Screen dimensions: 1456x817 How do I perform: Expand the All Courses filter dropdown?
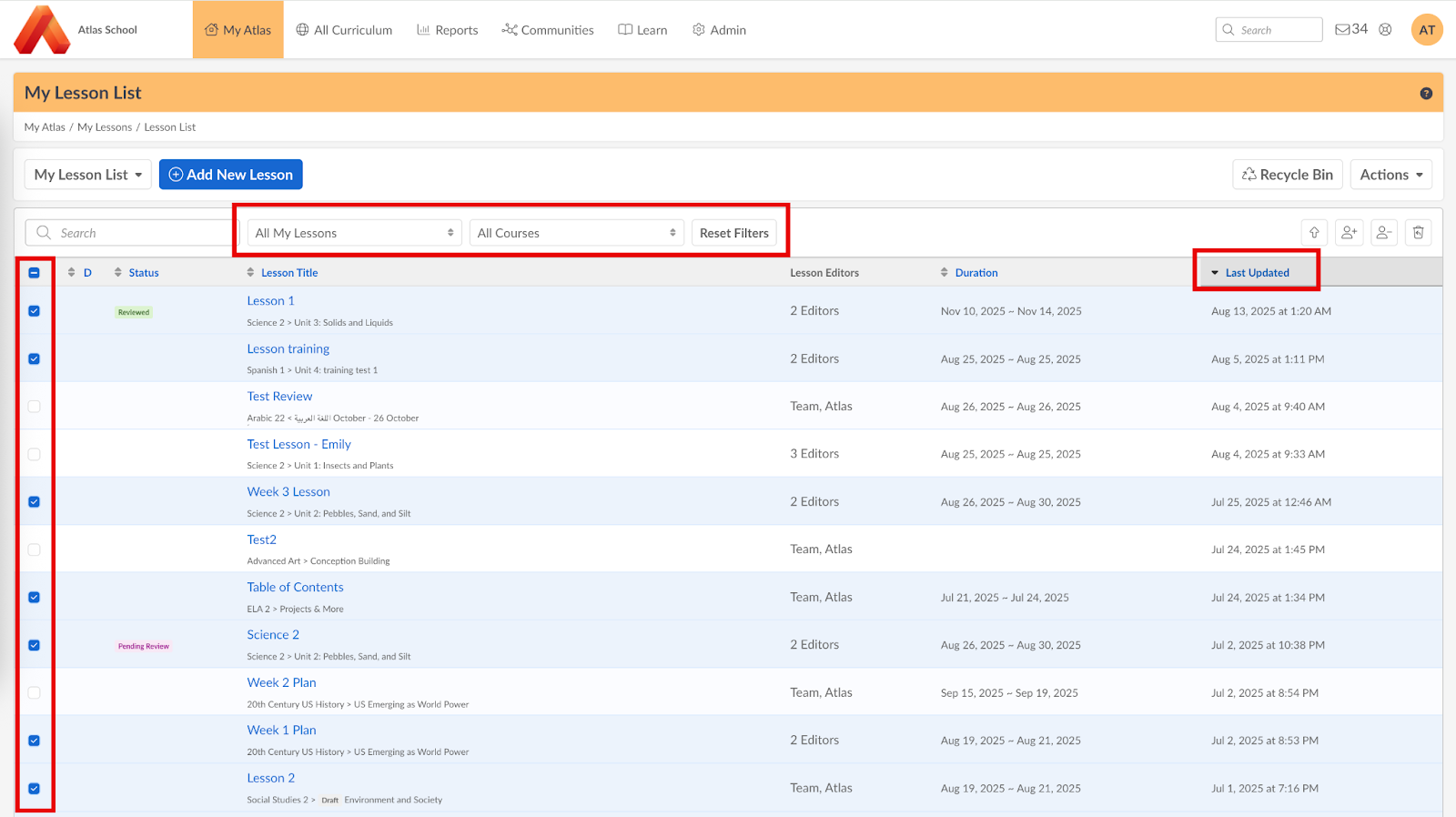pos(576,234)
